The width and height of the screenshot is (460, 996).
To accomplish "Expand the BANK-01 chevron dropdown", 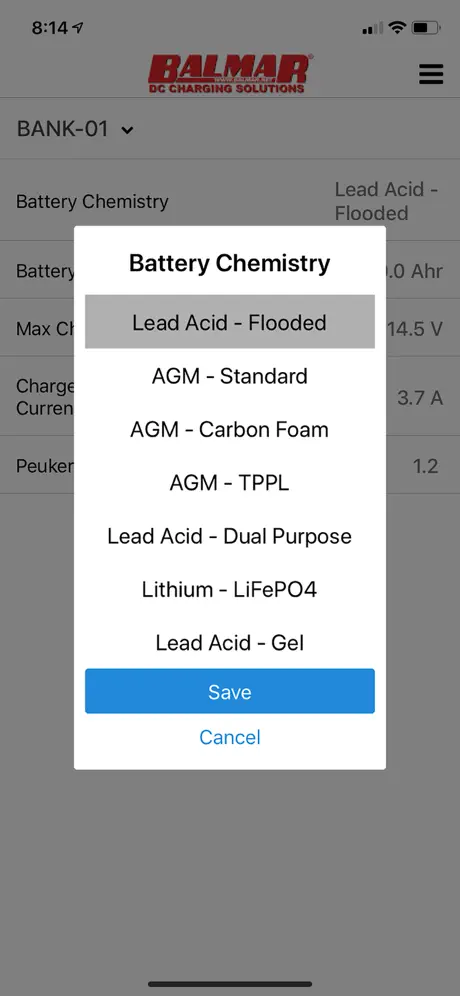I will pos(128,130).
